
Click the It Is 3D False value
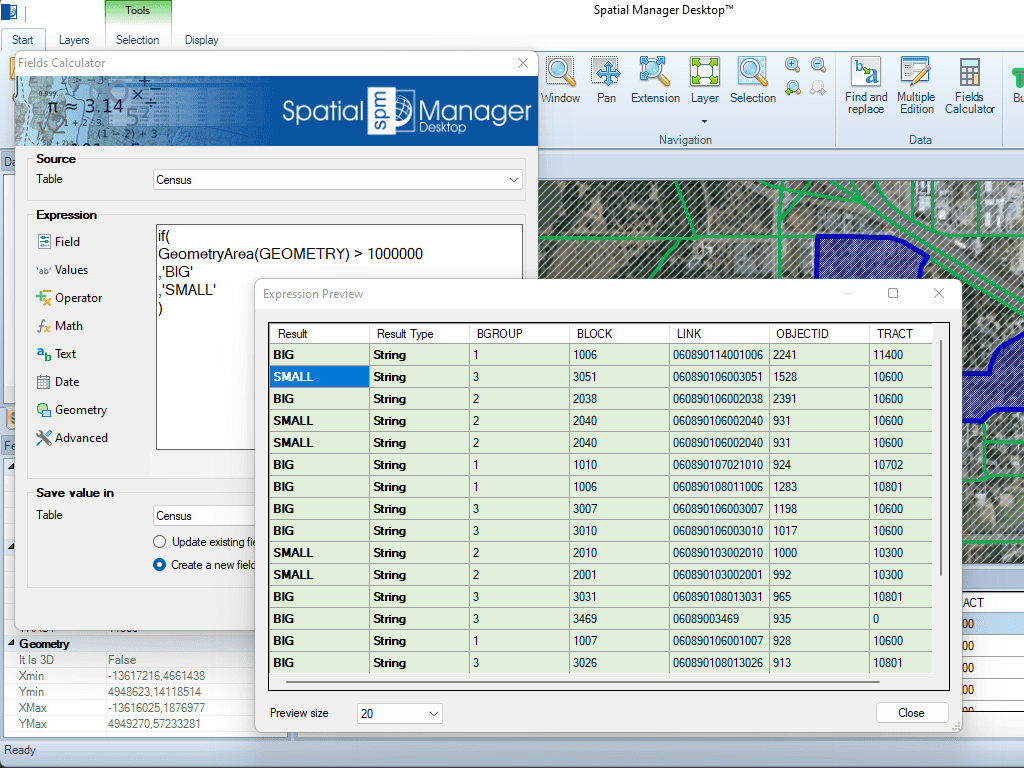point(122,660)
